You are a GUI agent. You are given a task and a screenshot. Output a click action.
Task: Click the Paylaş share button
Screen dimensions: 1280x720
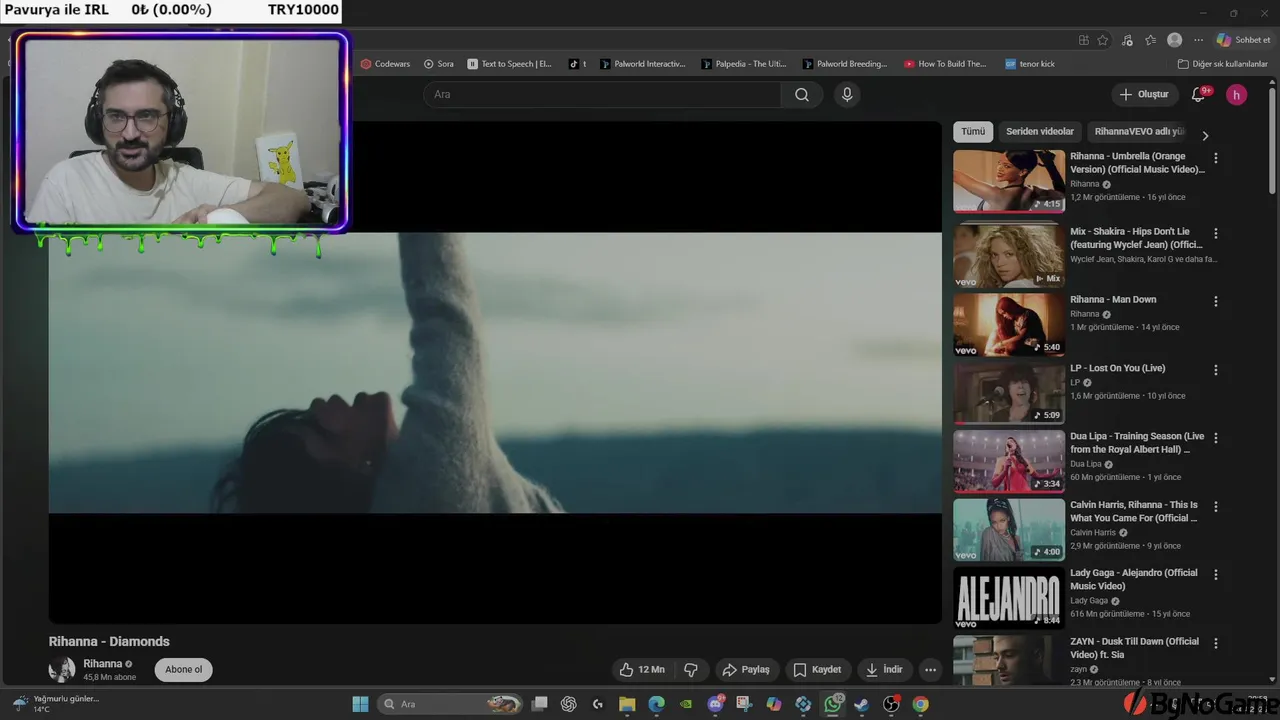click(x=746, y=670)
